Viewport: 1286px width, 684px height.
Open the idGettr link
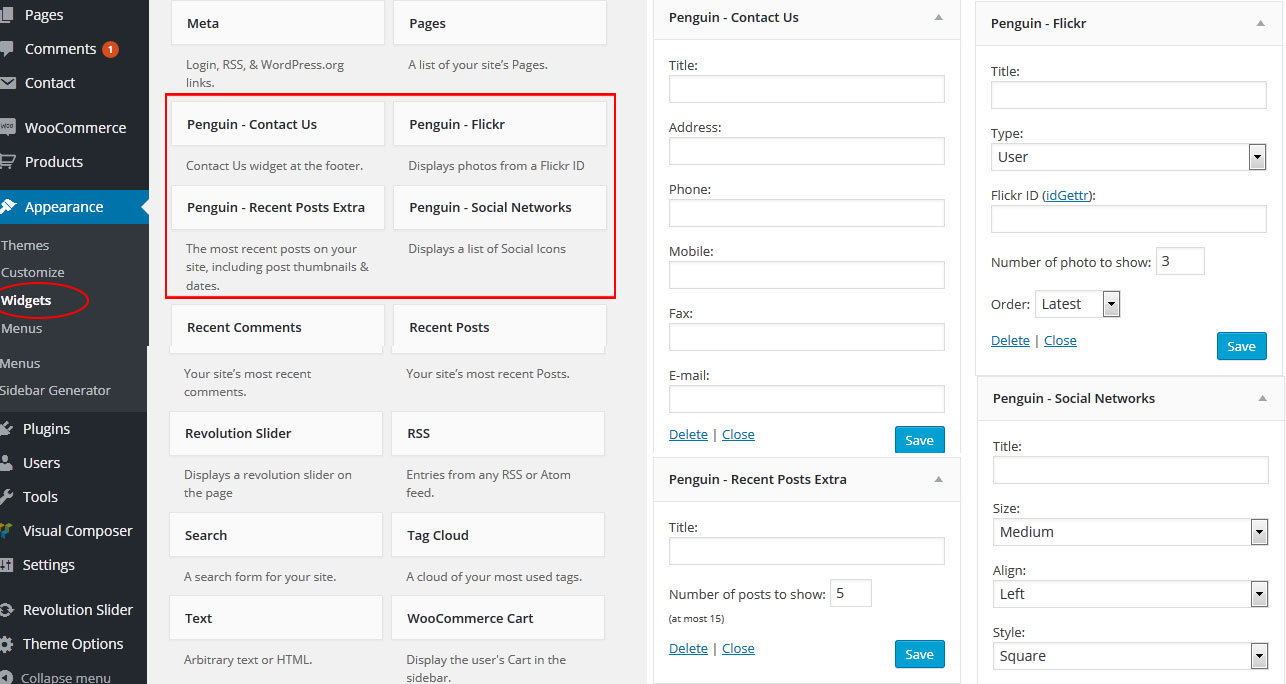(x=1067, y=195)
